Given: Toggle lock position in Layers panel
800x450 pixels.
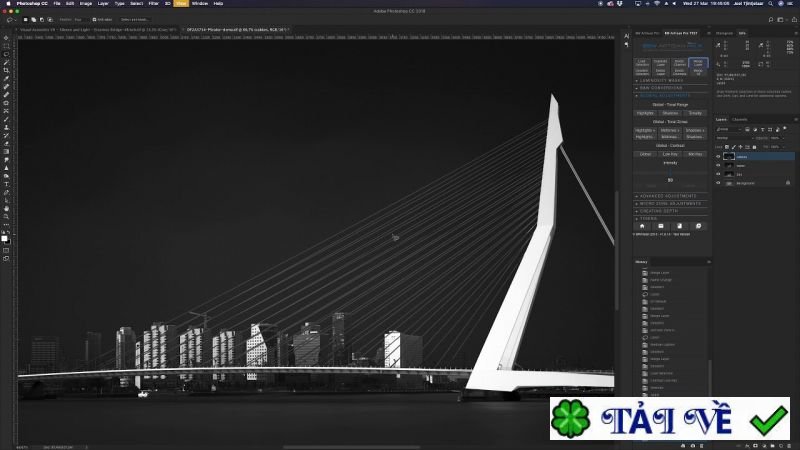Looking at the screenshot, I should (x=740, y=147).
